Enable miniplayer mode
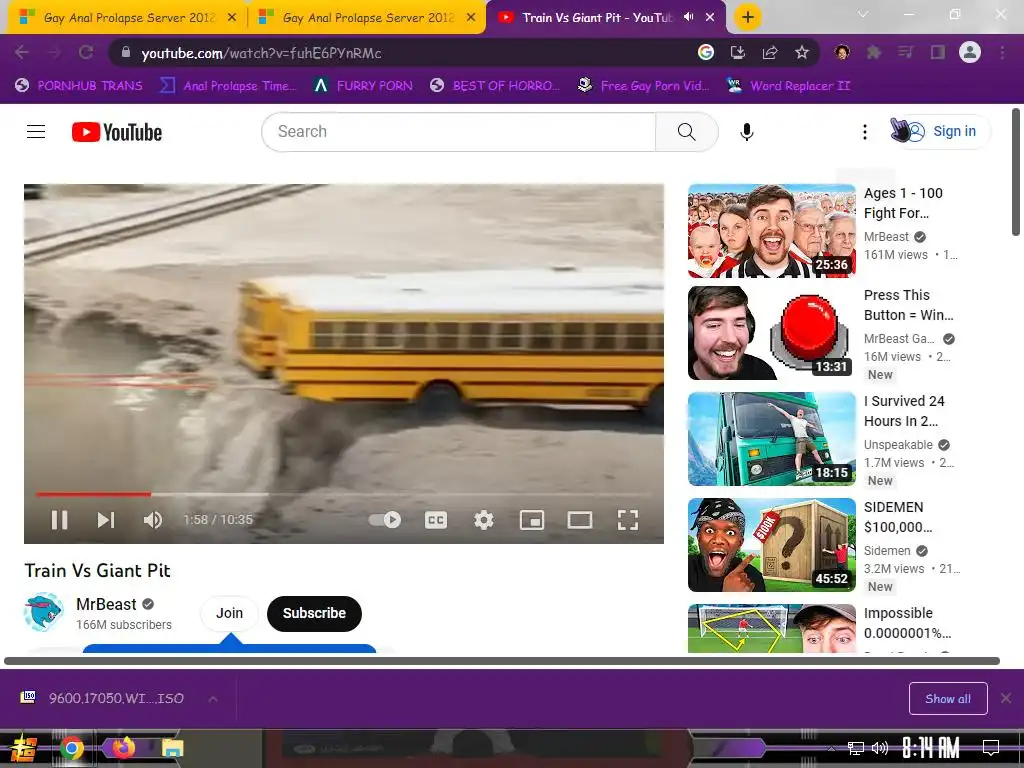Viewport: 1024px width, 768px height. tap(532, 520)
